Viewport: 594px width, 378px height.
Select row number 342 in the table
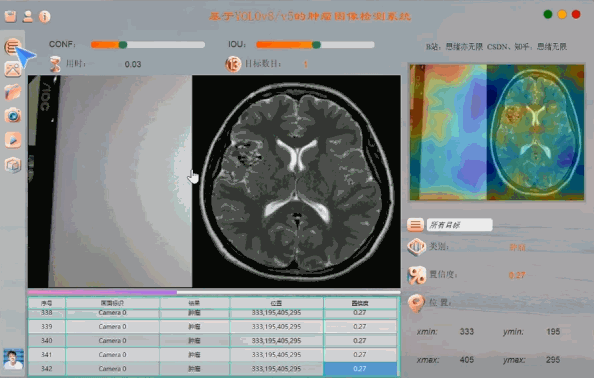47,369
